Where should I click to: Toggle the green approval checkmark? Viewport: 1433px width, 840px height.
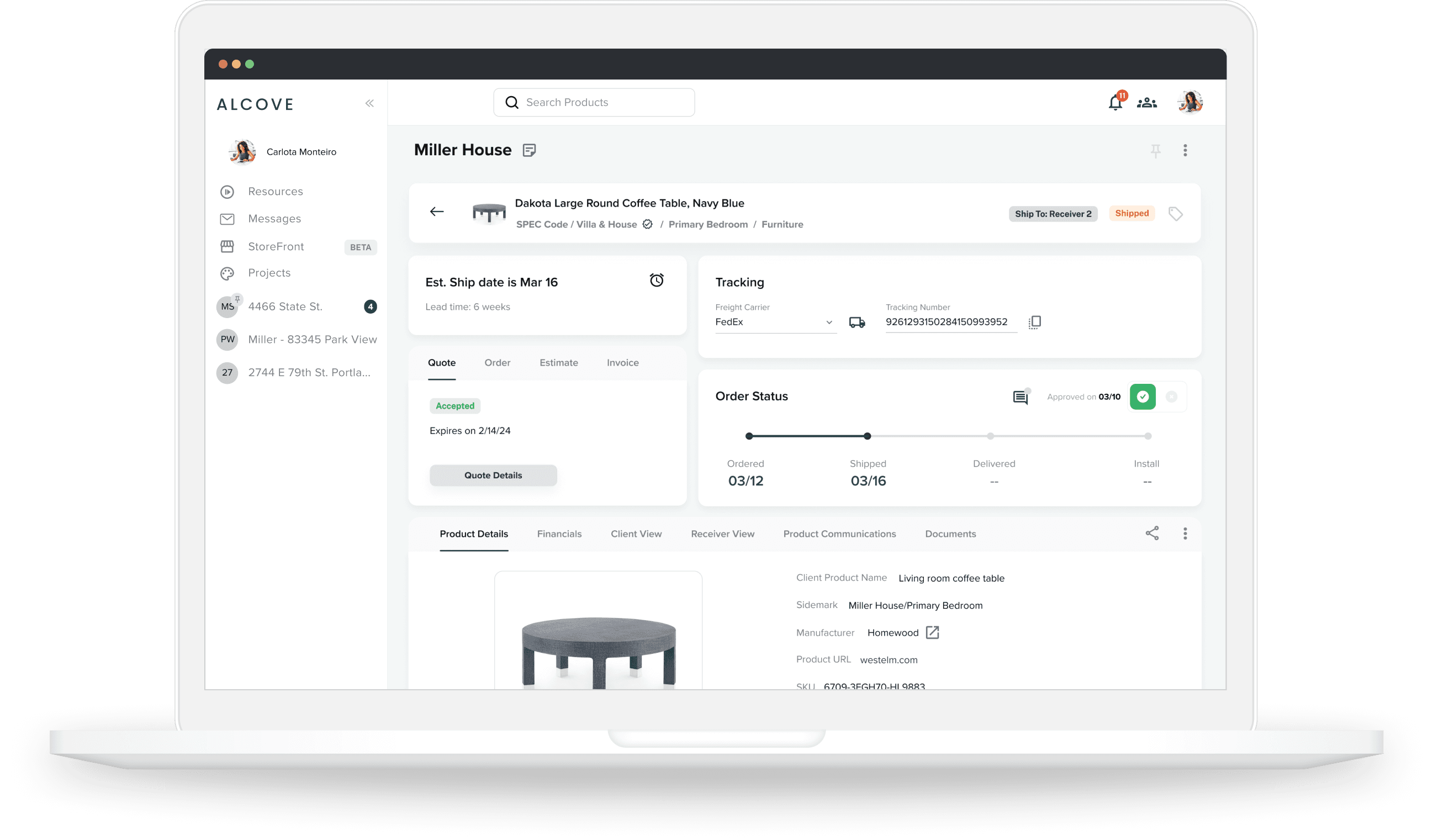[x=1143, y=397]
